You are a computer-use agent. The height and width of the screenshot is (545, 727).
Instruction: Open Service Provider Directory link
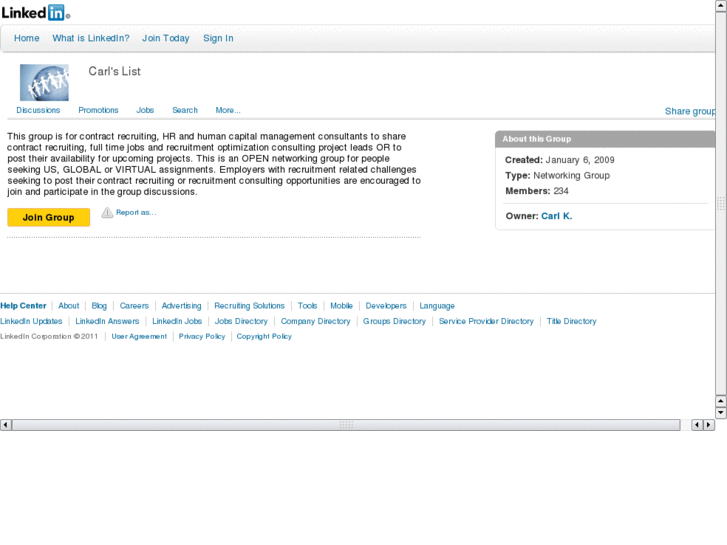[486, 321]
